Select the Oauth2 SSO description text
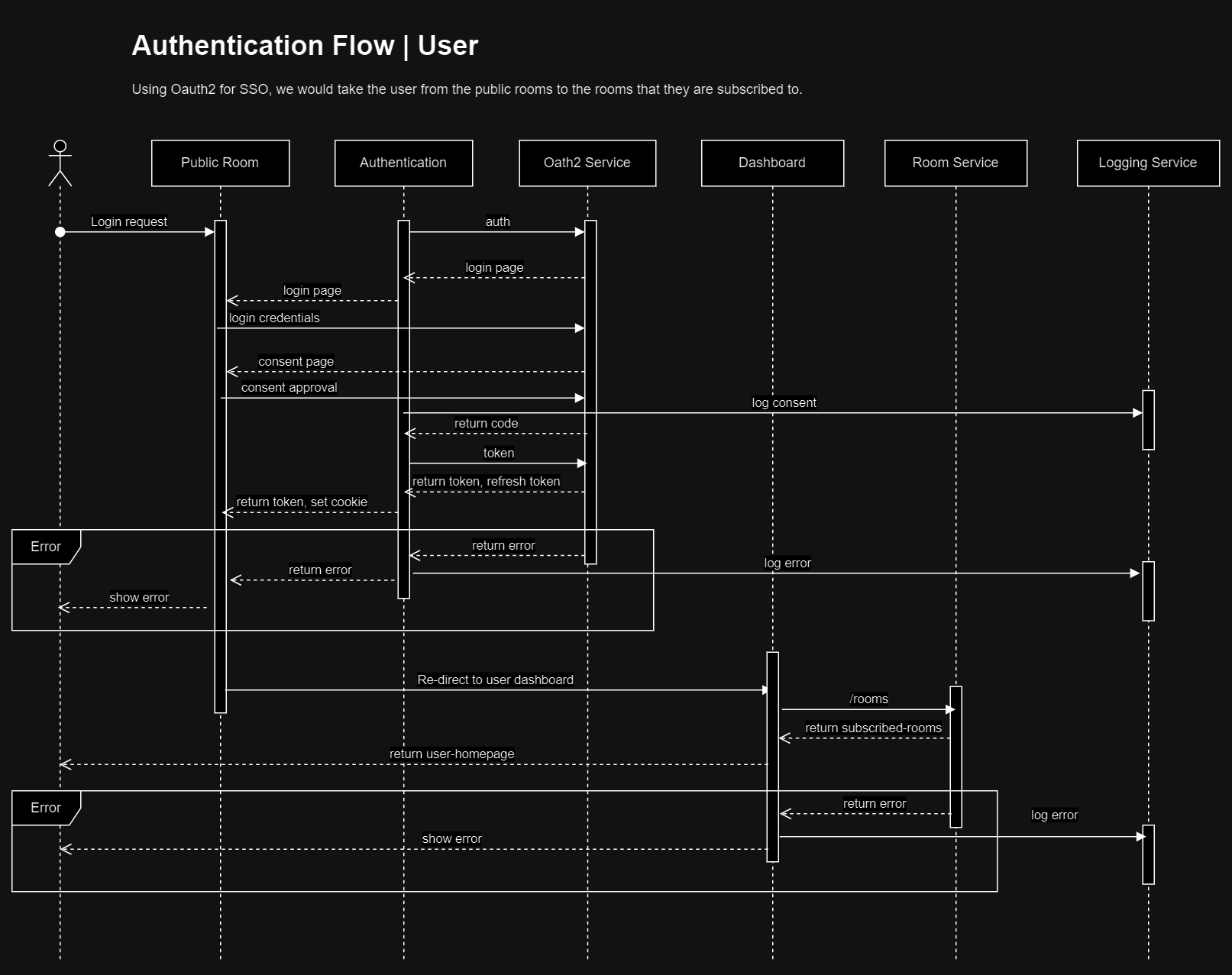This screenshot has height=975, width=1232. coord(467,89)
